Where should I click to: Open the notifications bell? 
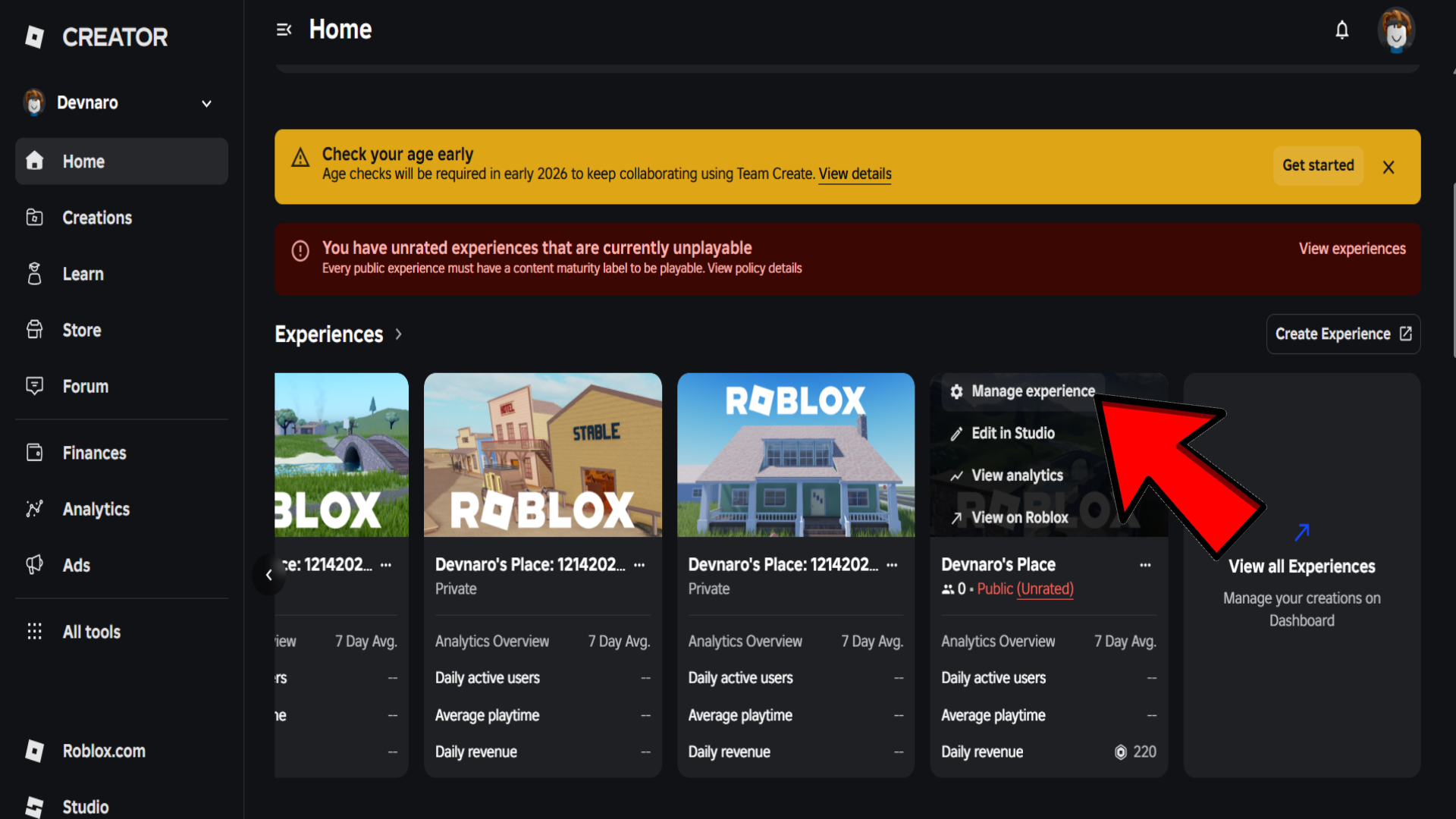tap(1341, 30)
